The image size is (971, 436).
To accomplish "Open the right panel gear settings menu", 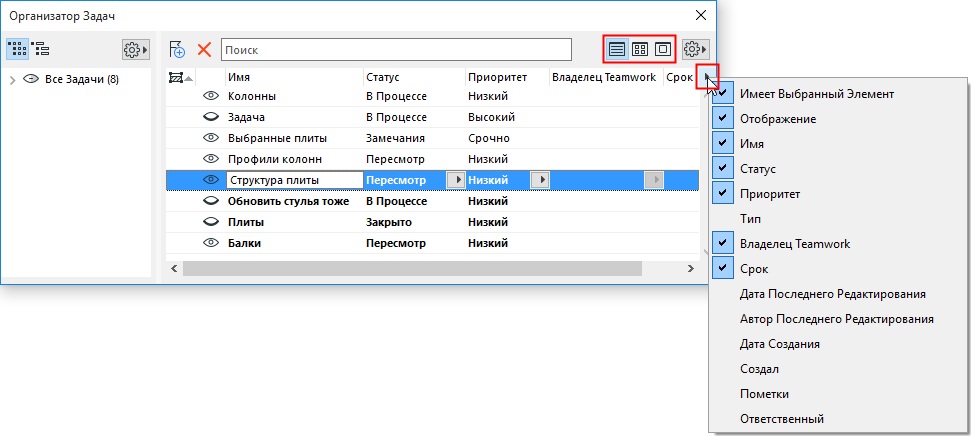I will coord(695,49).
